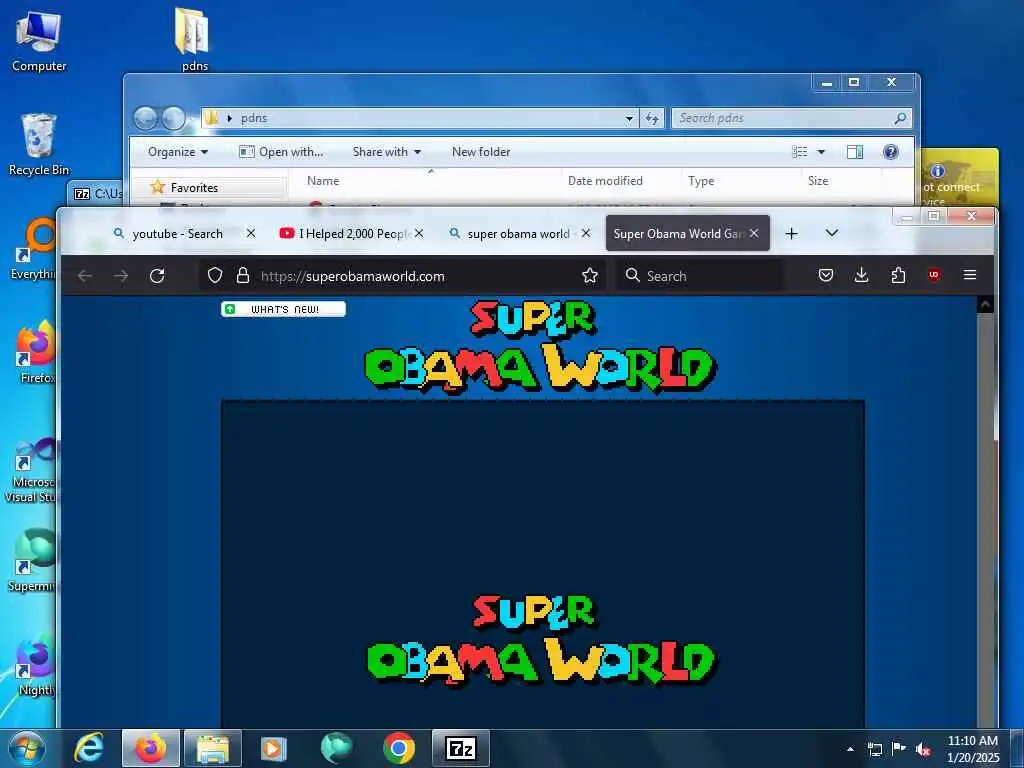Click the Firefox Search box
The width and height of the screenshot is (1024, 768).
(700, 276)
